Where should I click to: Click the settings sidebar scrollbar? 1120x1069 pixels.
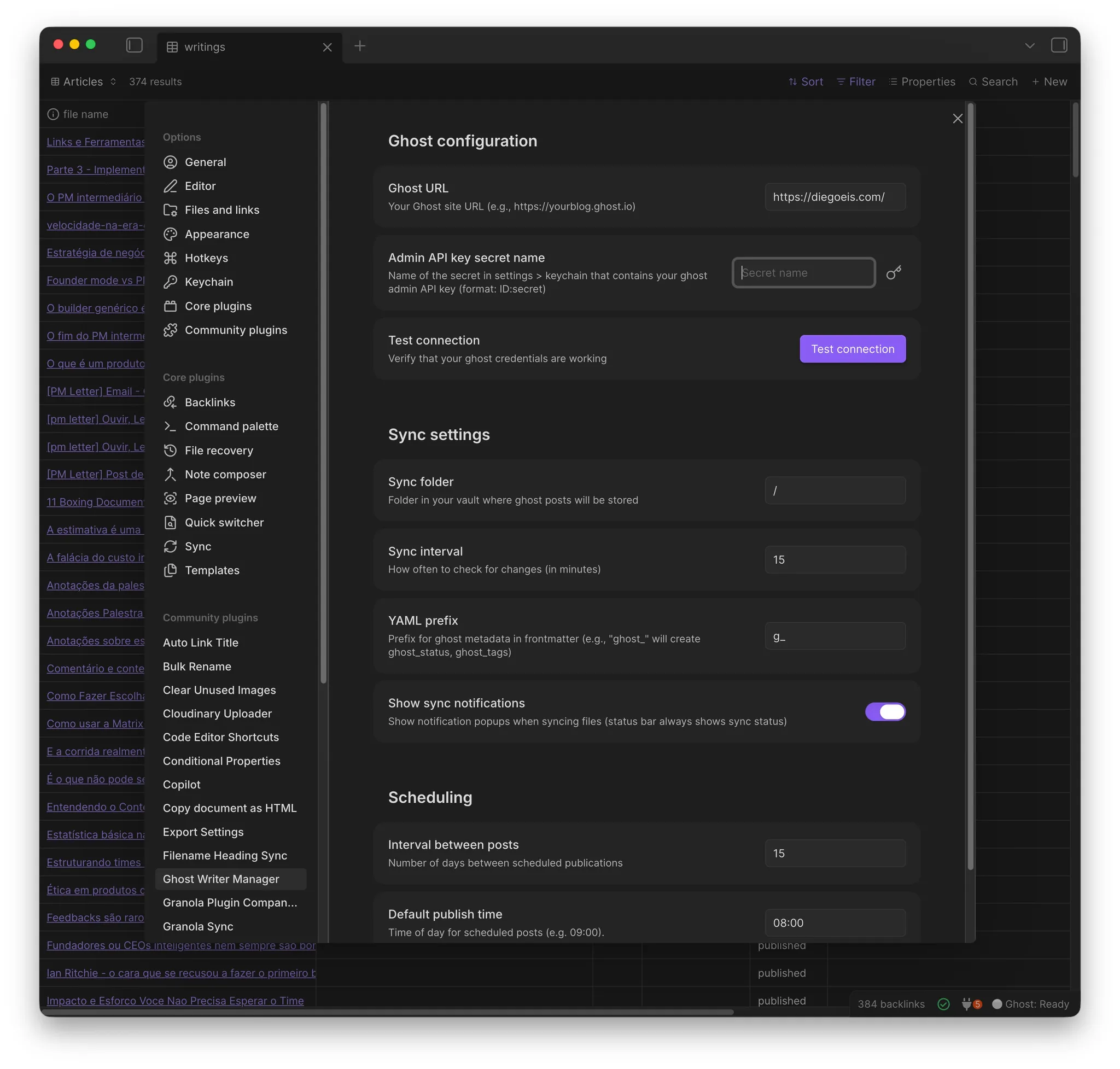[x=323, y=393]
